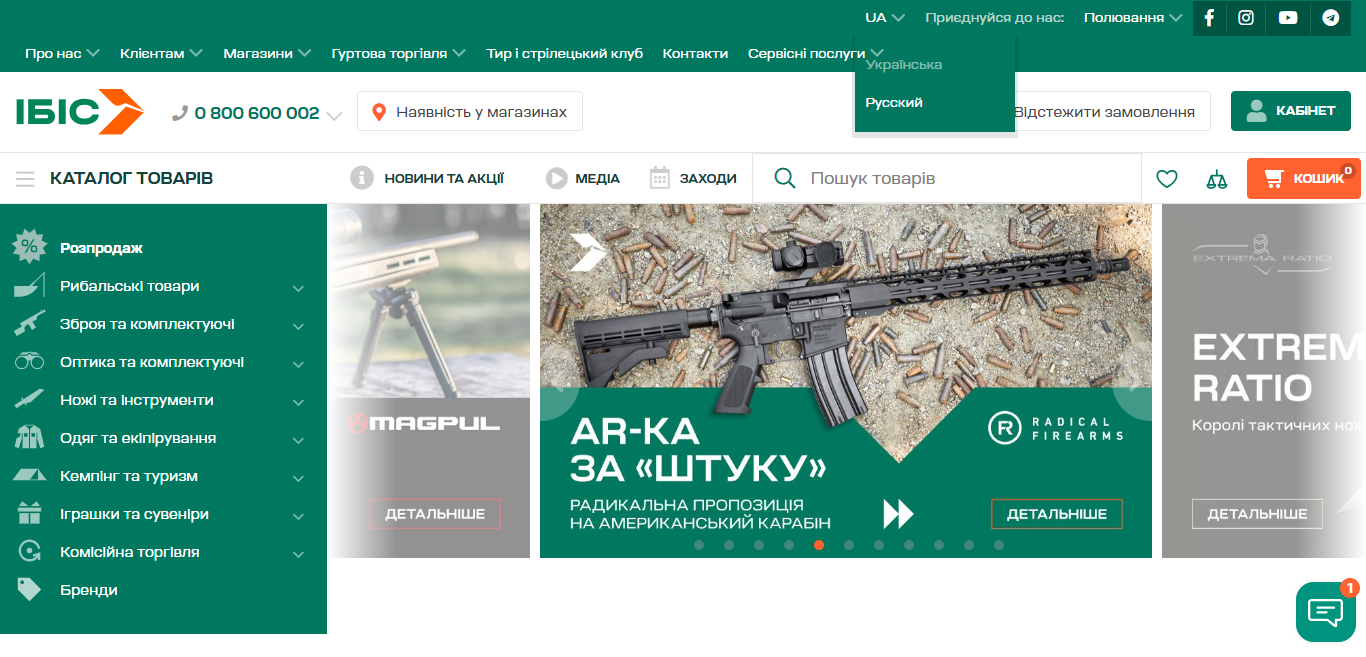Click the search magnifier icon
Image resolution: width=1366 pixels, height=657 pixels.
click(785, 178)
